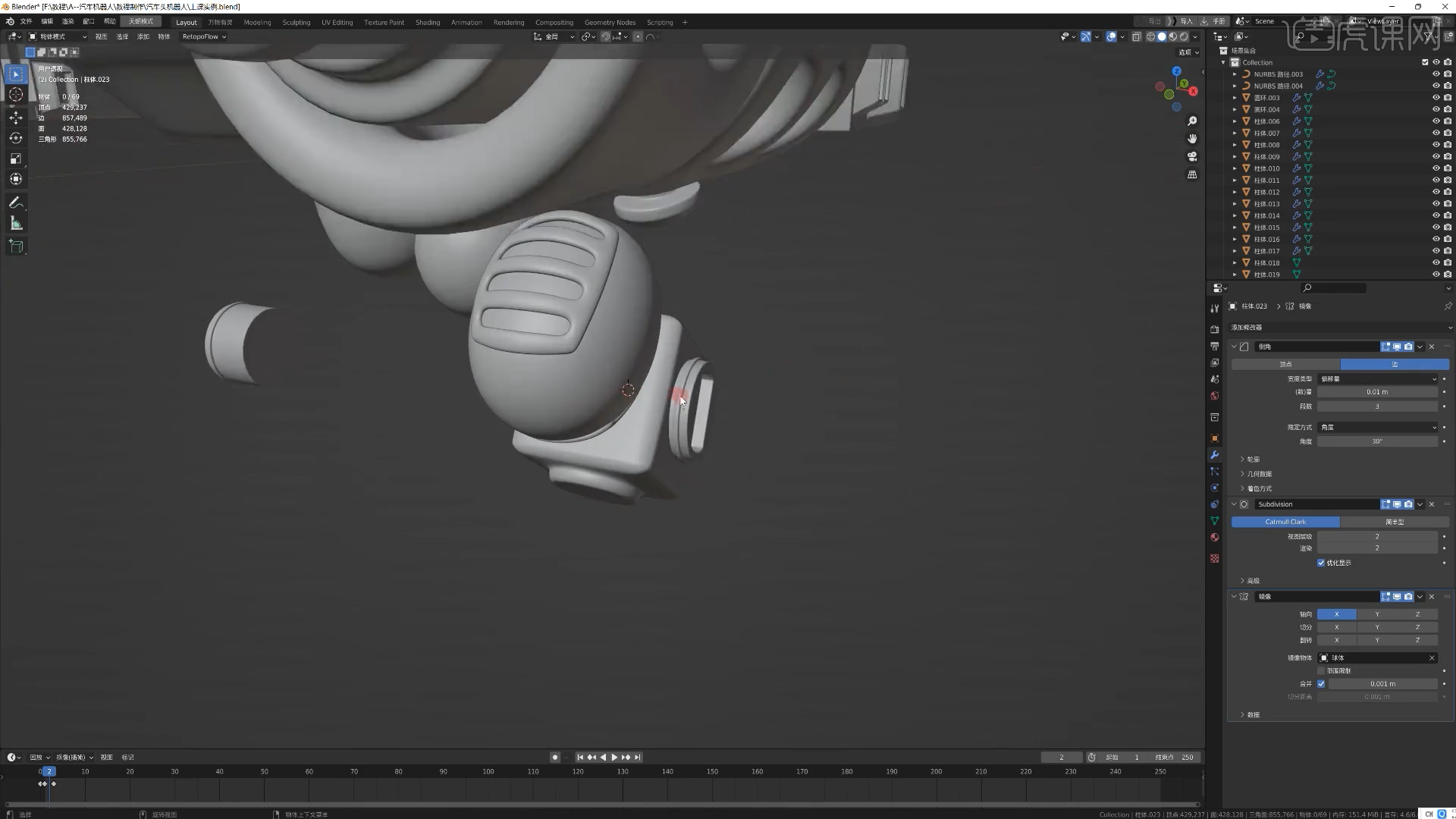1456x819 pixels.
Task: Click the Transform tool icon in the toolbar
Action: 16,178
